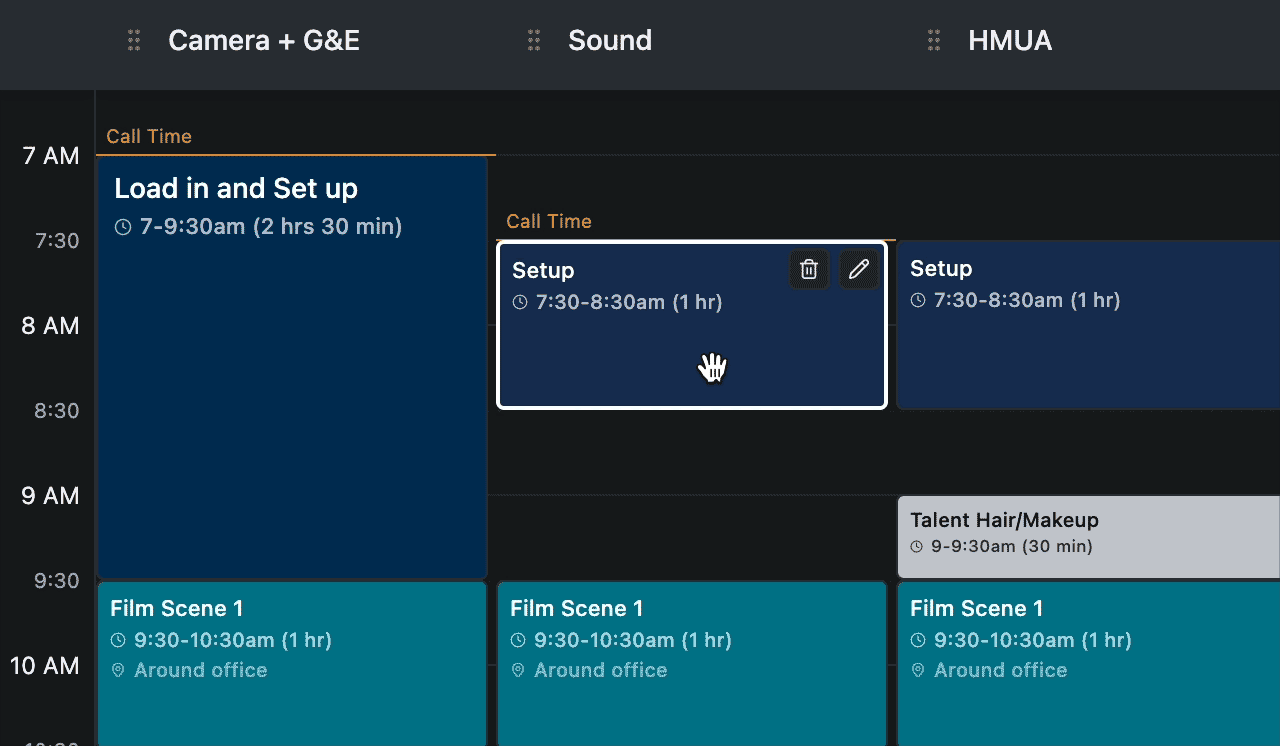Select the Camera + G&E column header
1280x746 pixels.
(x=264, y=41)
